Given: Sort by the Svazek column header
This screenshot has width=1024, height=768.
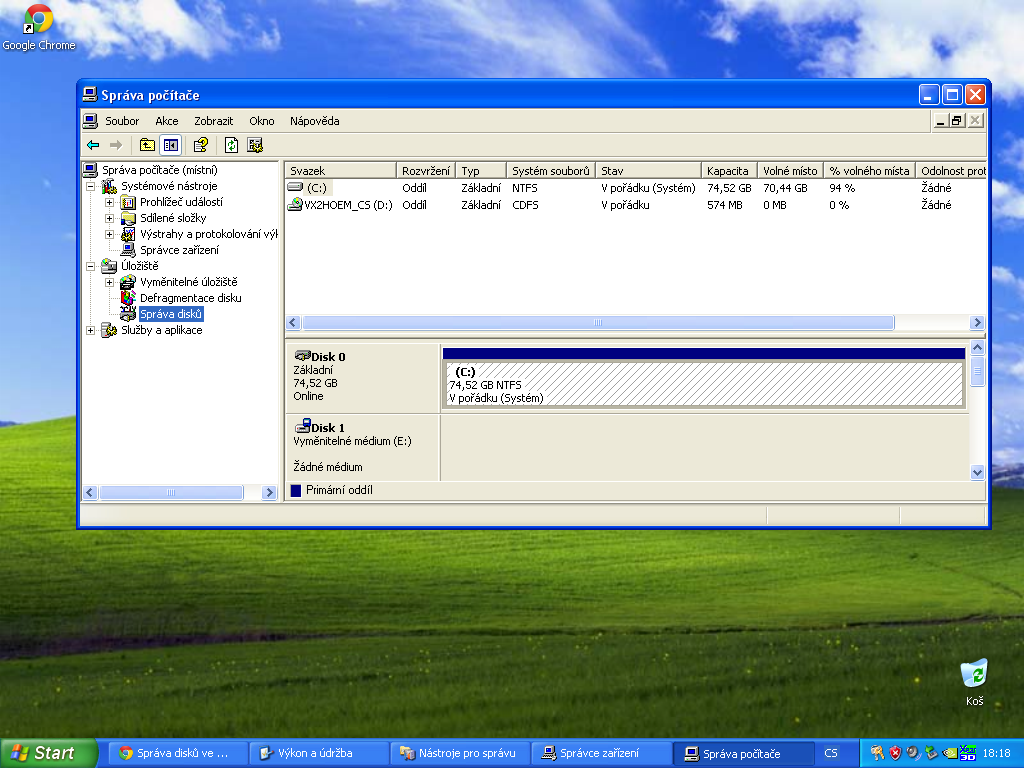Looking at the screenshot, I should click(341, 170).
